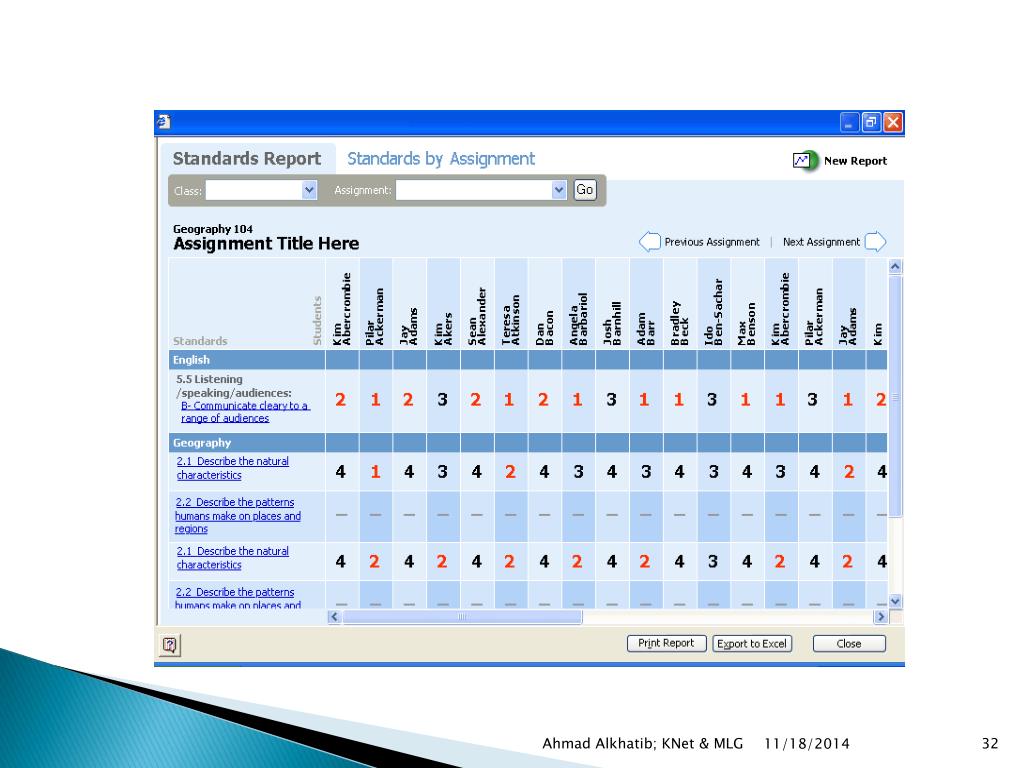Click the Max Benson column header
Viewport: 1024px width, 768px height.
coord(747,304)
